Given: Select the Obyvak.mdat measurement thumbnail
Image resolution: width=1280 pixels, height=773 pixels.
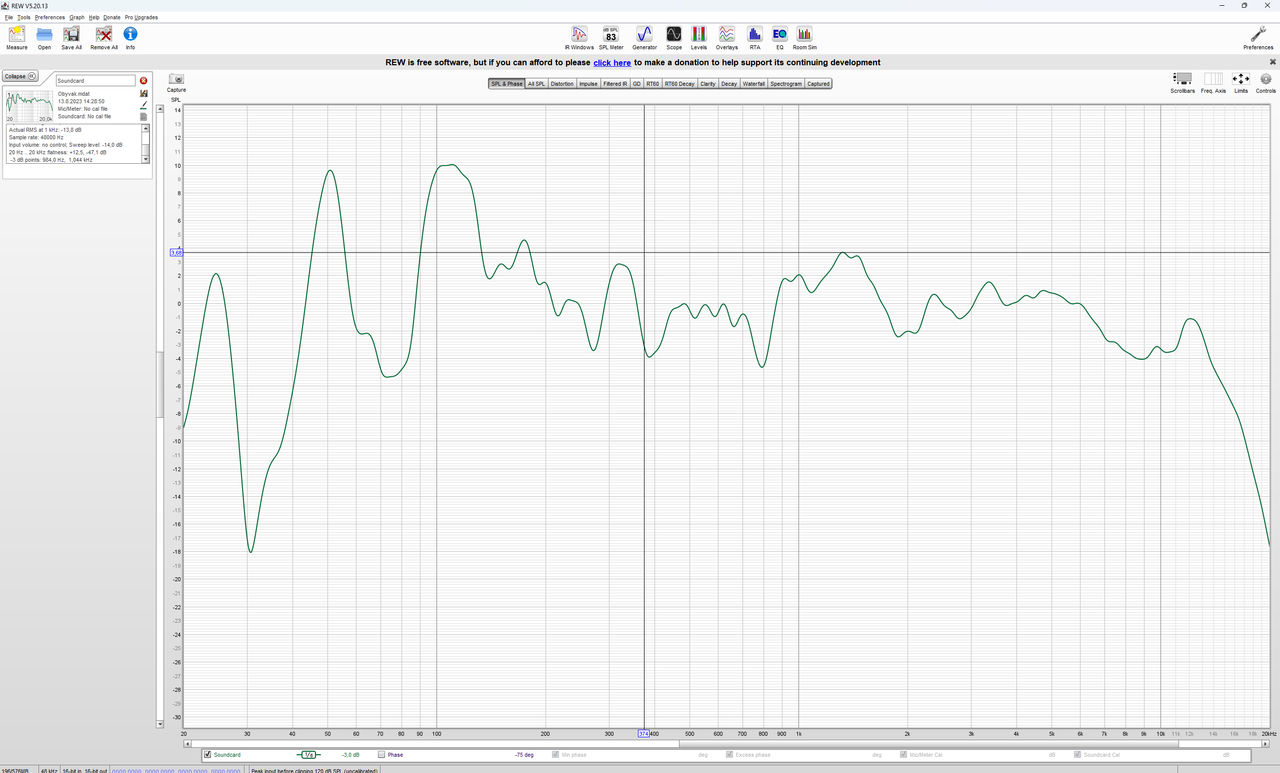Looking at the screenshot, I should pyautogui.click(x=29, y=104).
